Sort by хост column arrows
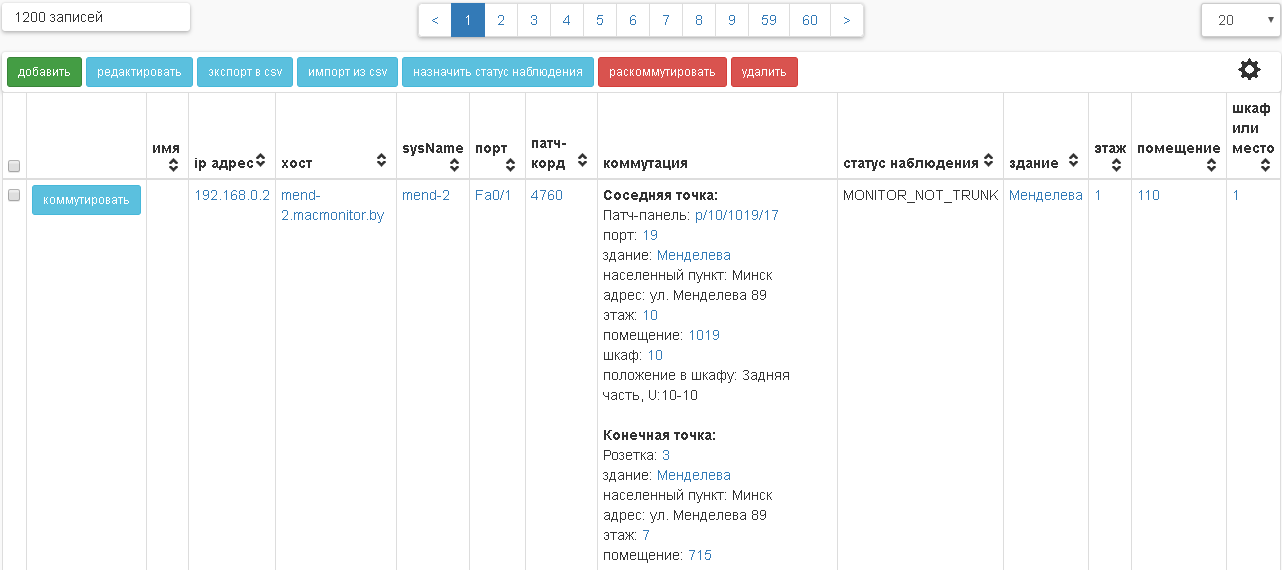This screenshot has height=570, width=1282. point(381,161)
